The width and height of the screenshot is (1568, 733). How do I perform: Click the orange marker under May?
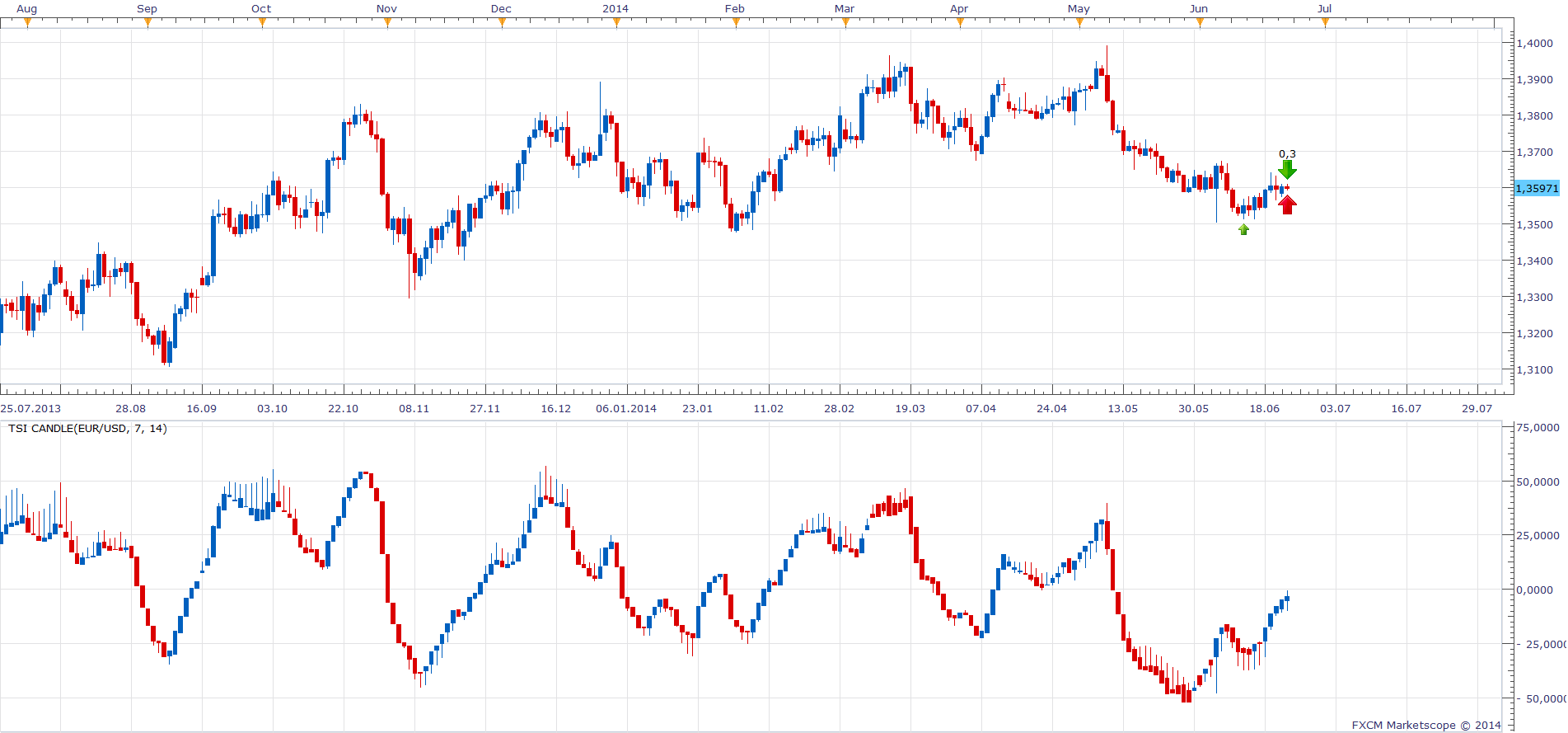click(1079, 22)
